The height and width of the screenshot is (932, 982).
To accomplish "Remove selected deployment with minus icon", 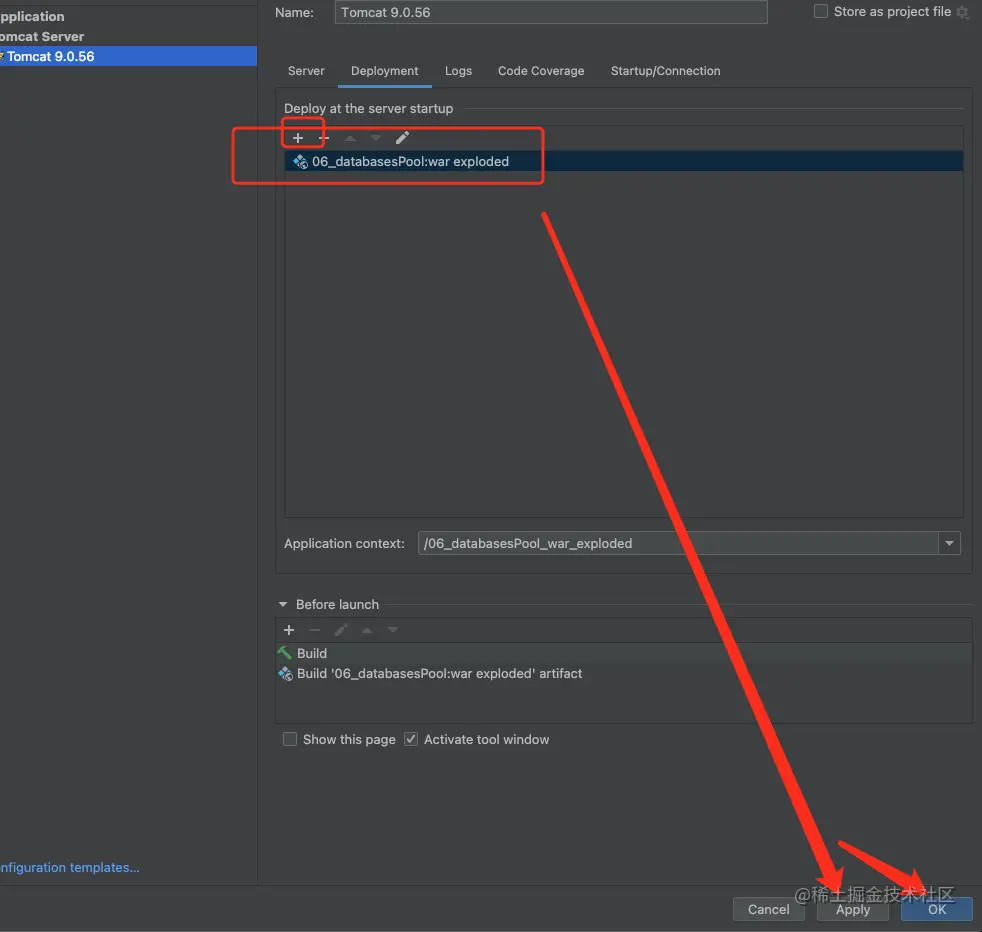I will 324,138.
